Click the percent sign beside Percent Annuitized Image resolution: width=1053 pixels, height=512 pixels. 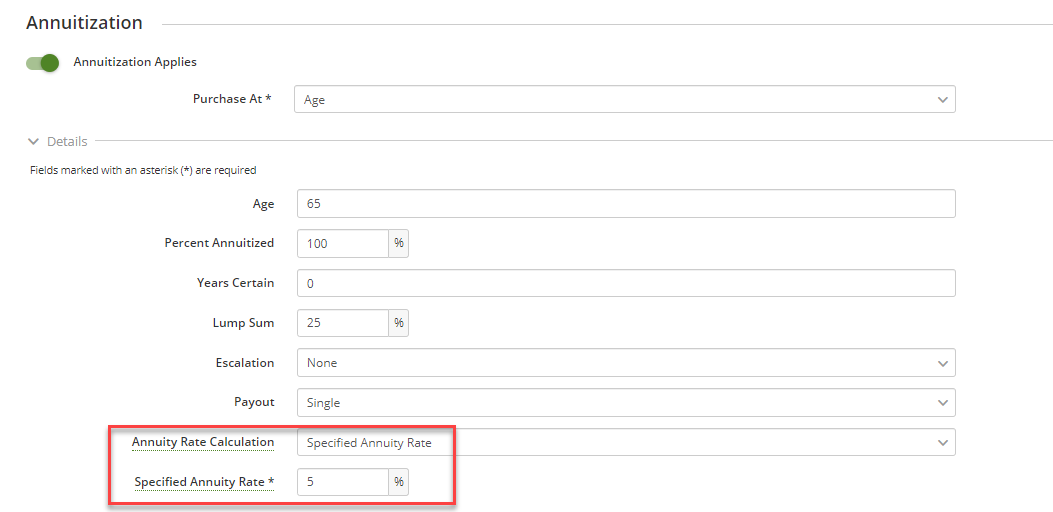point(398,244)
